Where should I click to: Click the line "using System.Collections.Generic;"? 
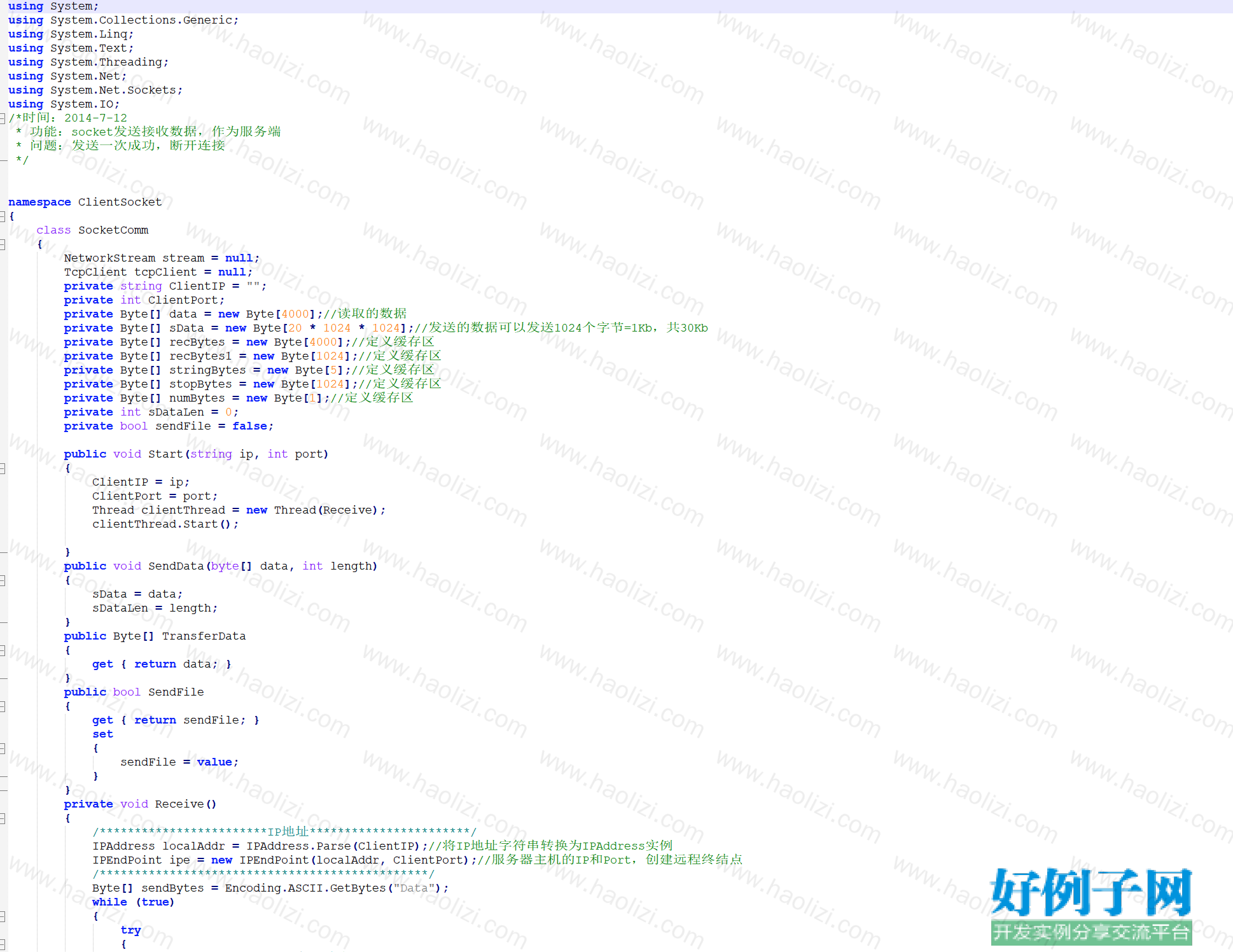(x=123, y=20)
